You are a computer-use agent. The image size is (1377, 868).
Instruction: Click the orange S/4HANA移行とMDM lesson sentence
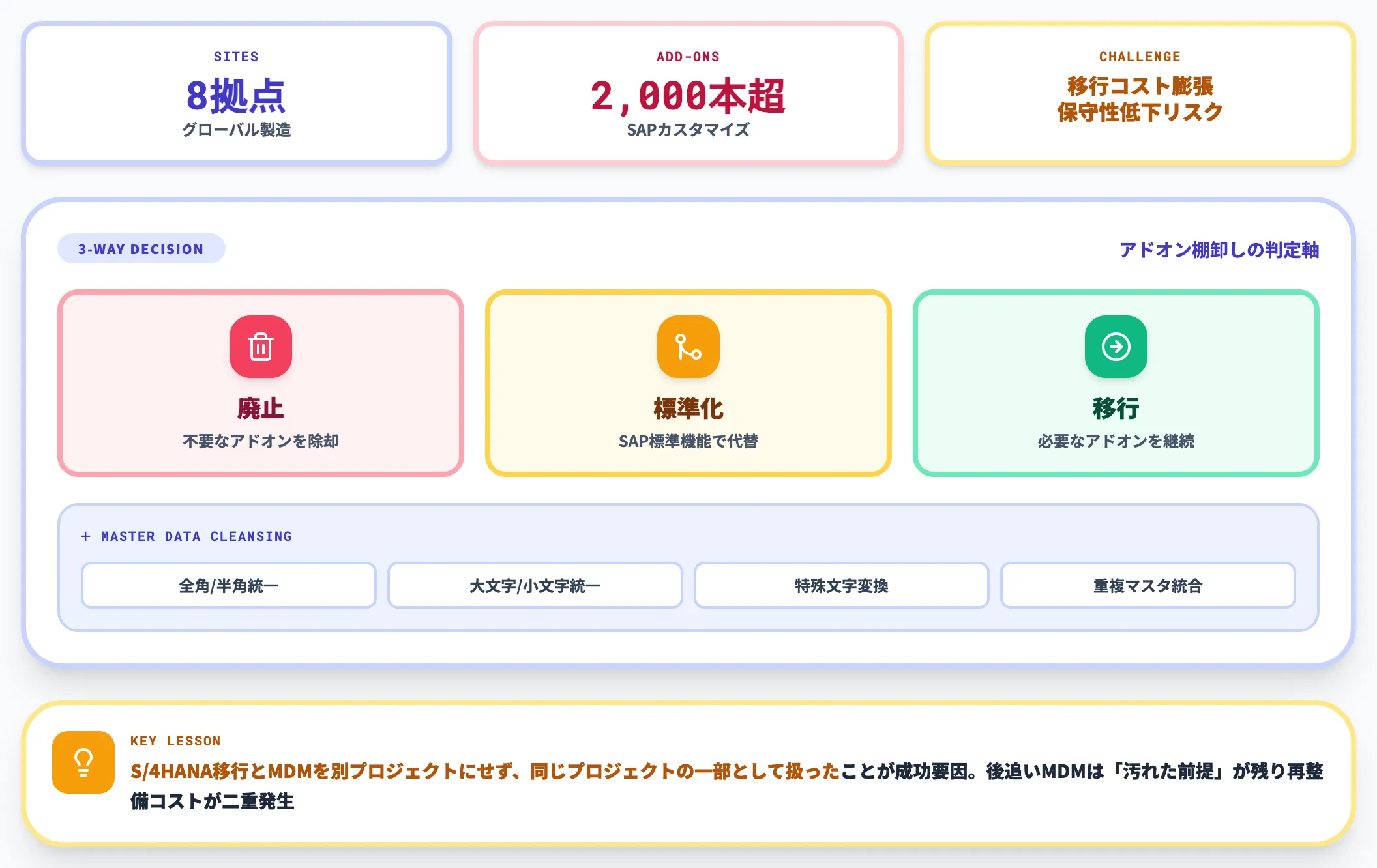[485, 771]
